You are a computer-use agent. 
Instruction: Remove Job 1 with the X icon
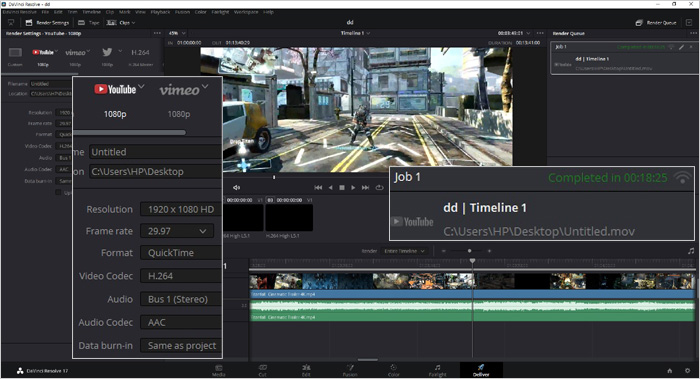pos(691,47)
